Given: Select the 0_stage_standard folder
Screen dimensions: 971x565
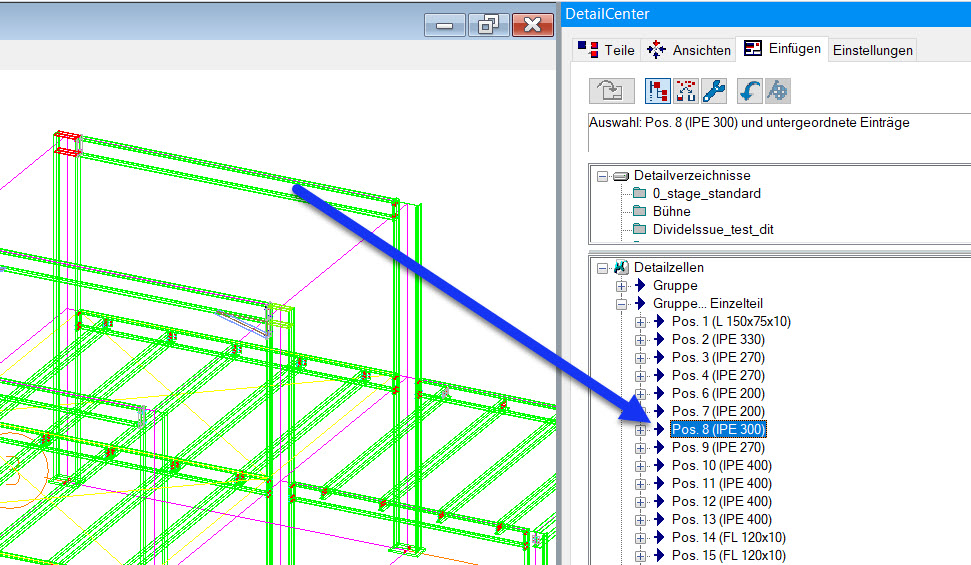Looking at the screenshot, I should click(707, 193).
